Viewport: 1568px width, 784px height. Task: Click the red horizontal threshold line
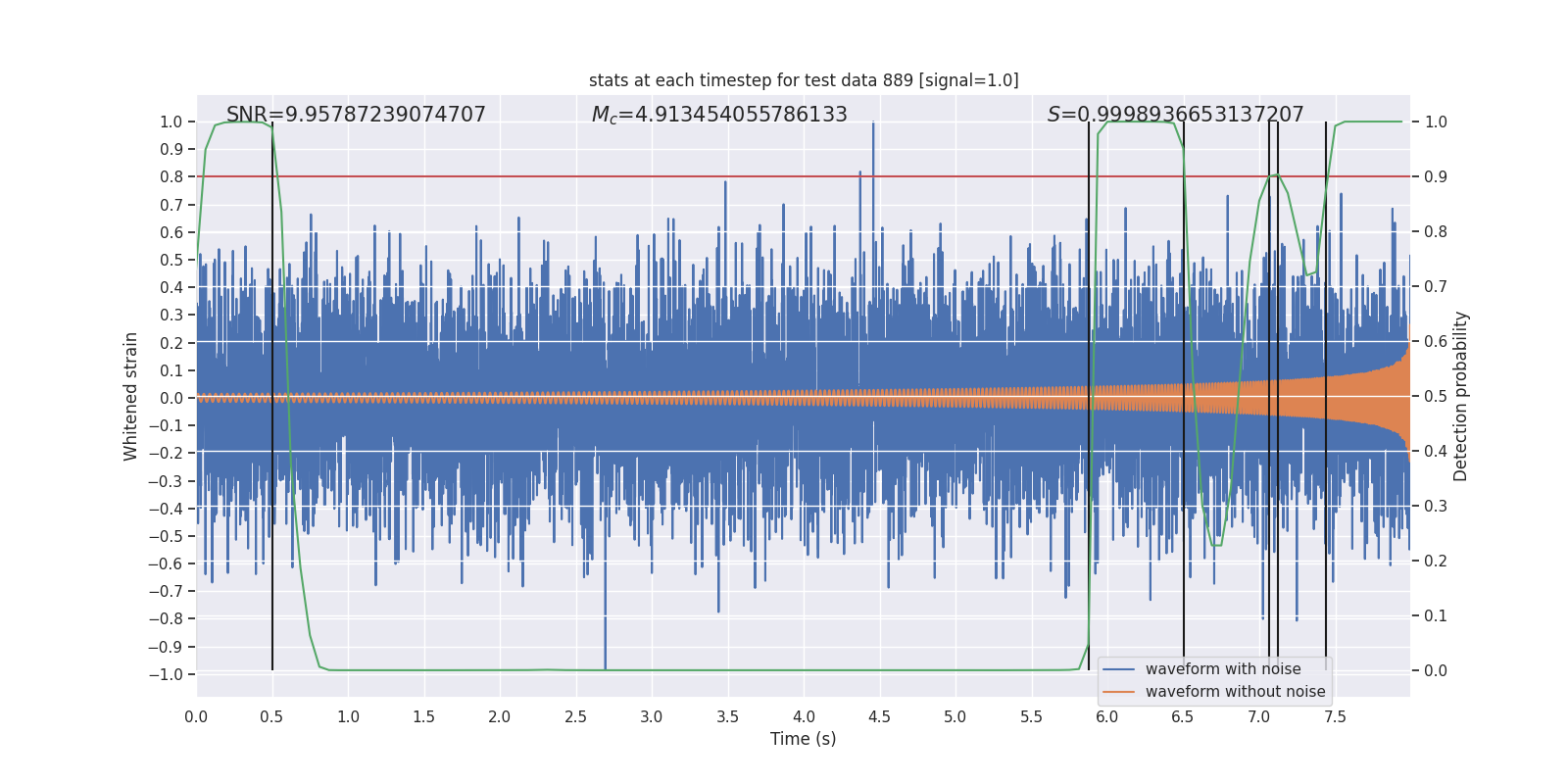[x=804, y=176]
